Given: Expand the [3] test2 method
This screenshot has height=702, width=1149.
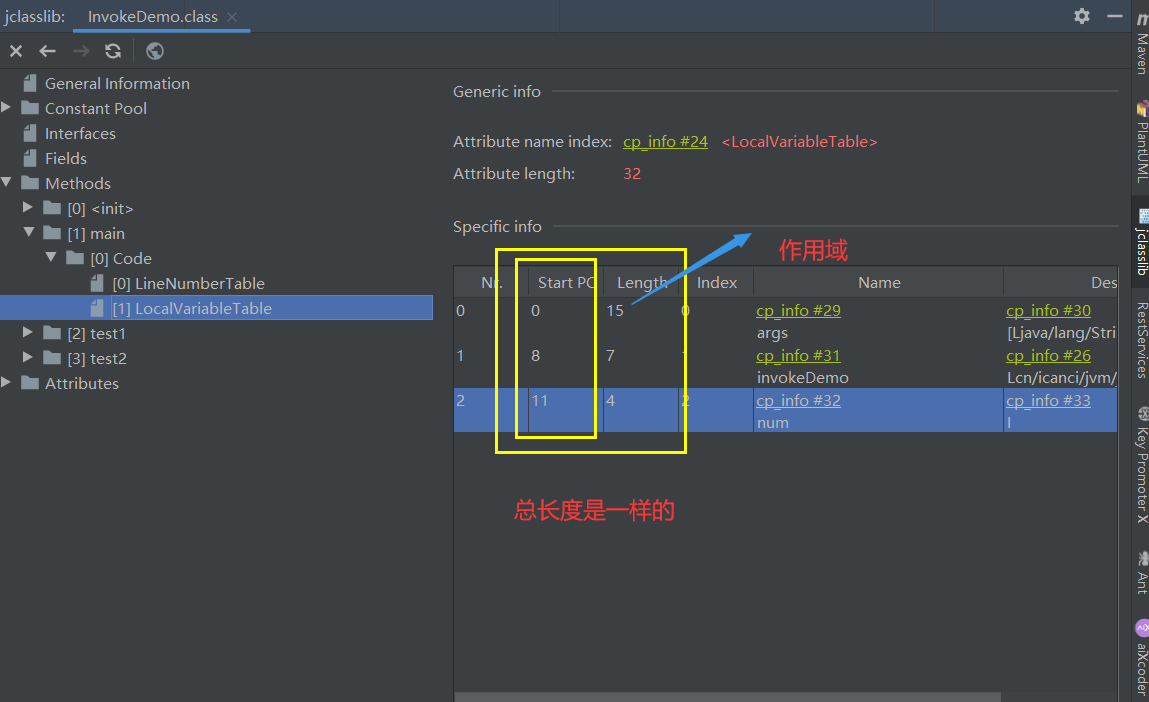Looking at the screenshot, I should click(x=28, y=358).
